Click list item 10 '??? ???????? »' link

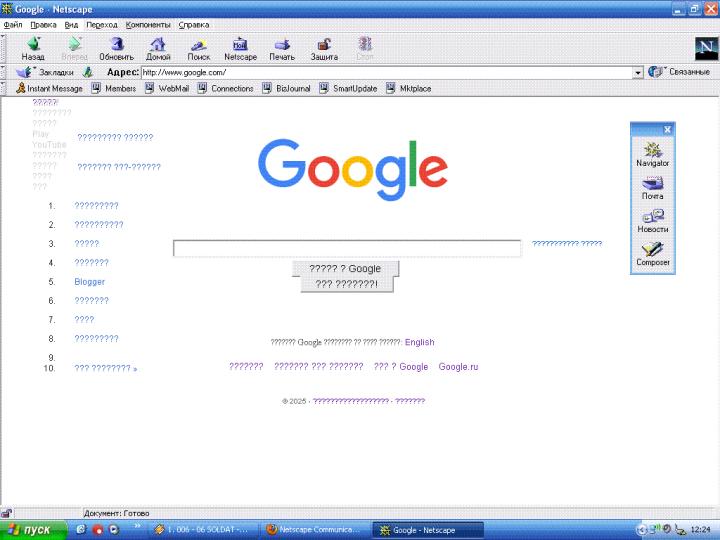(x=106, y=368)
